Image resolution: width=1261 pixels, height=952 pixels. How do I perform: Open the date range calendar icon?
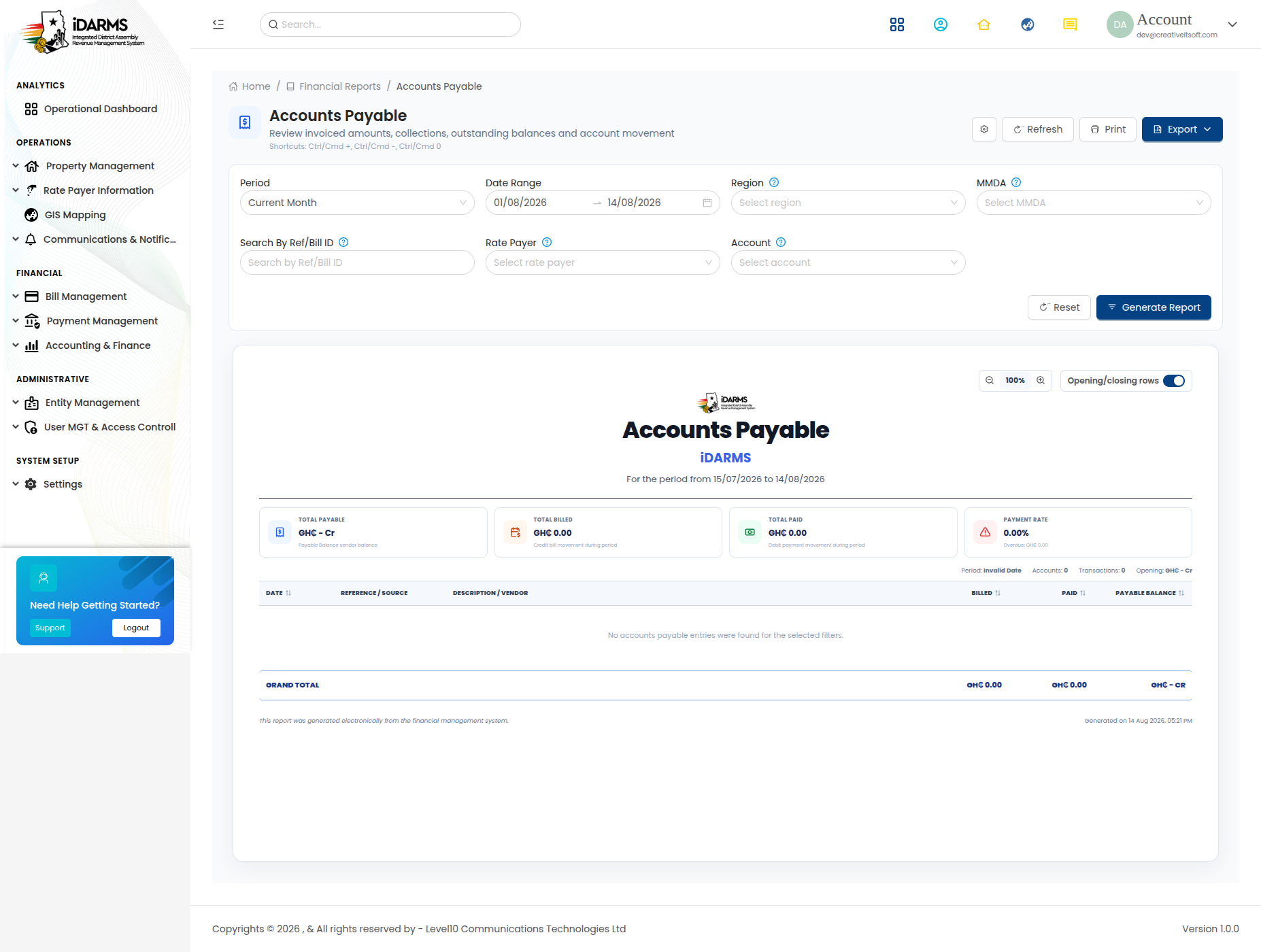pos(707,203)
